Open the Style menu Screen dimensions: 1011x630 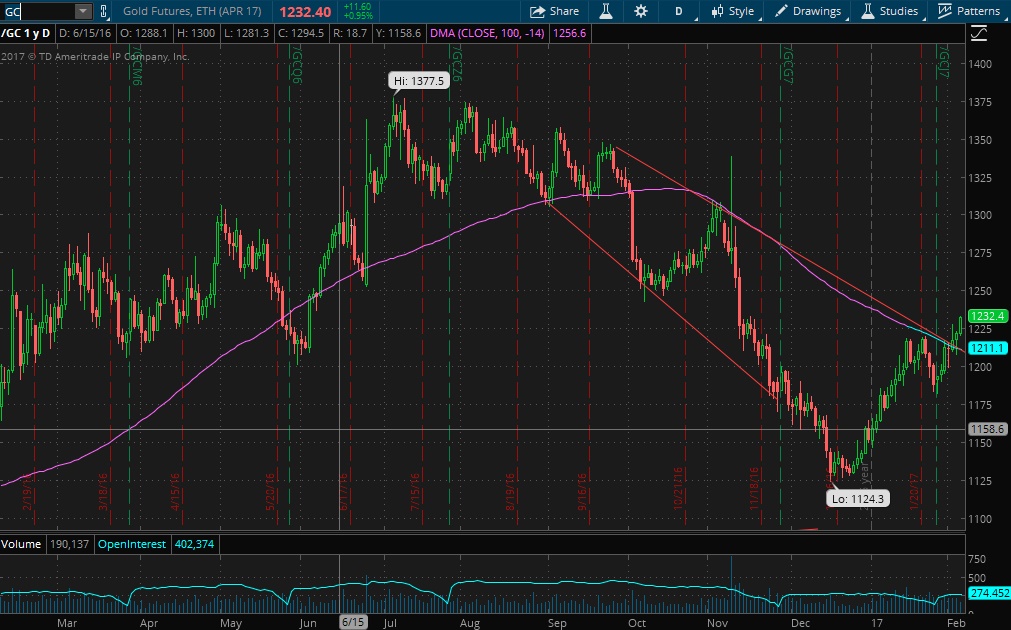point(733,11)
